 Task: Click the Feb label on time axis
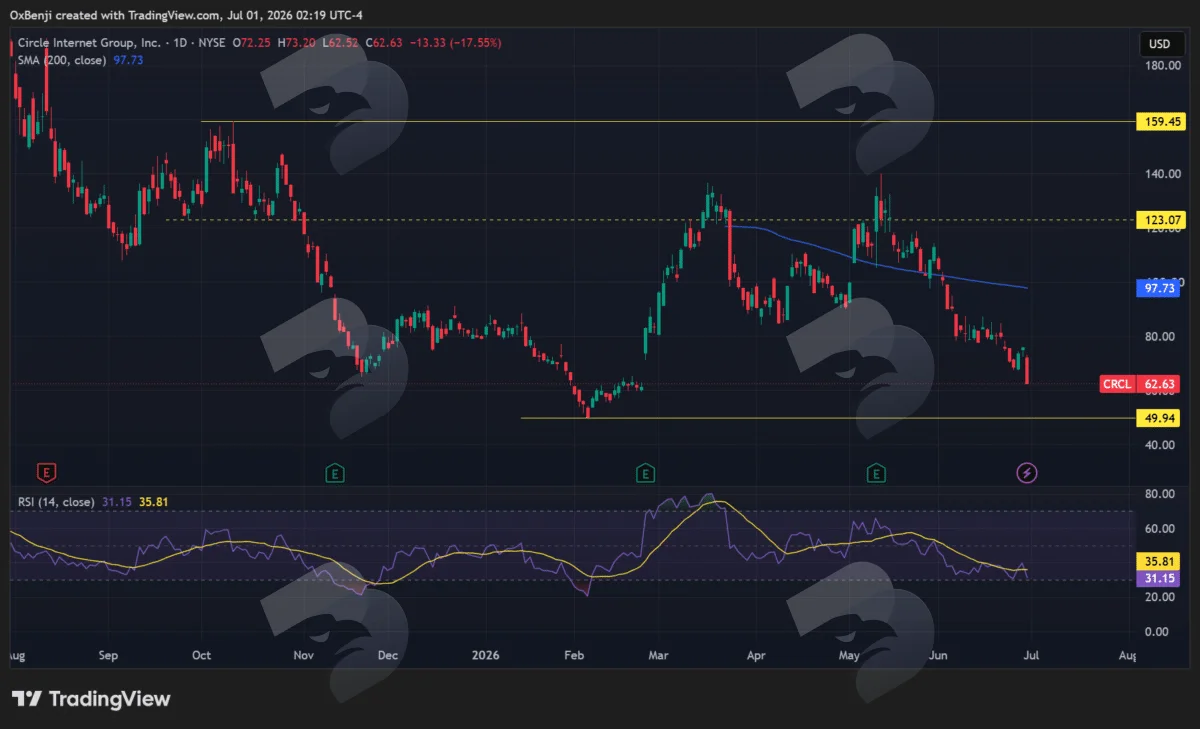click(x=574, y=656)
